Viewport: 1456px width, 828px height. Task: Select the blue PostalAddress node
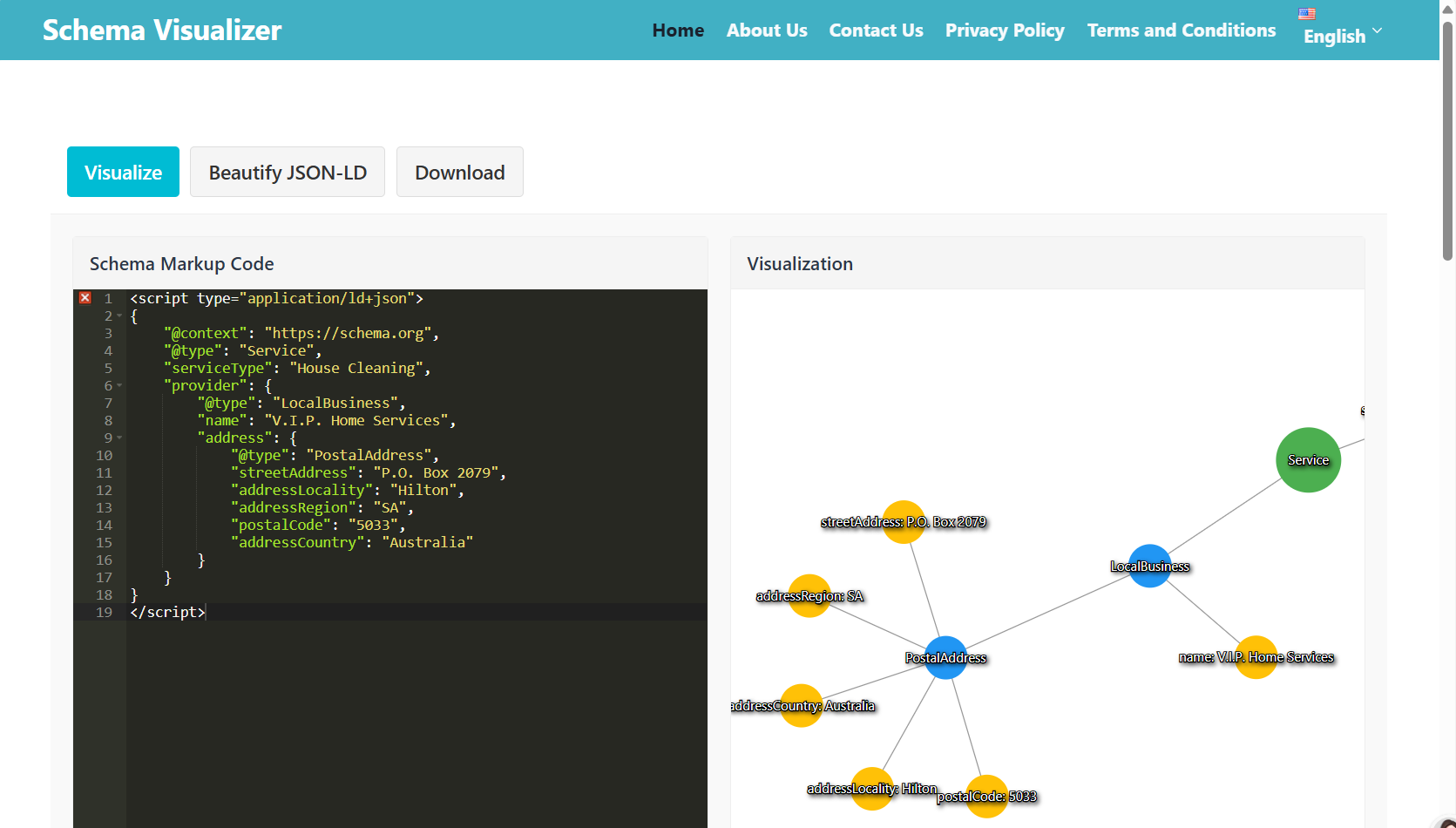tap(945, 658)
